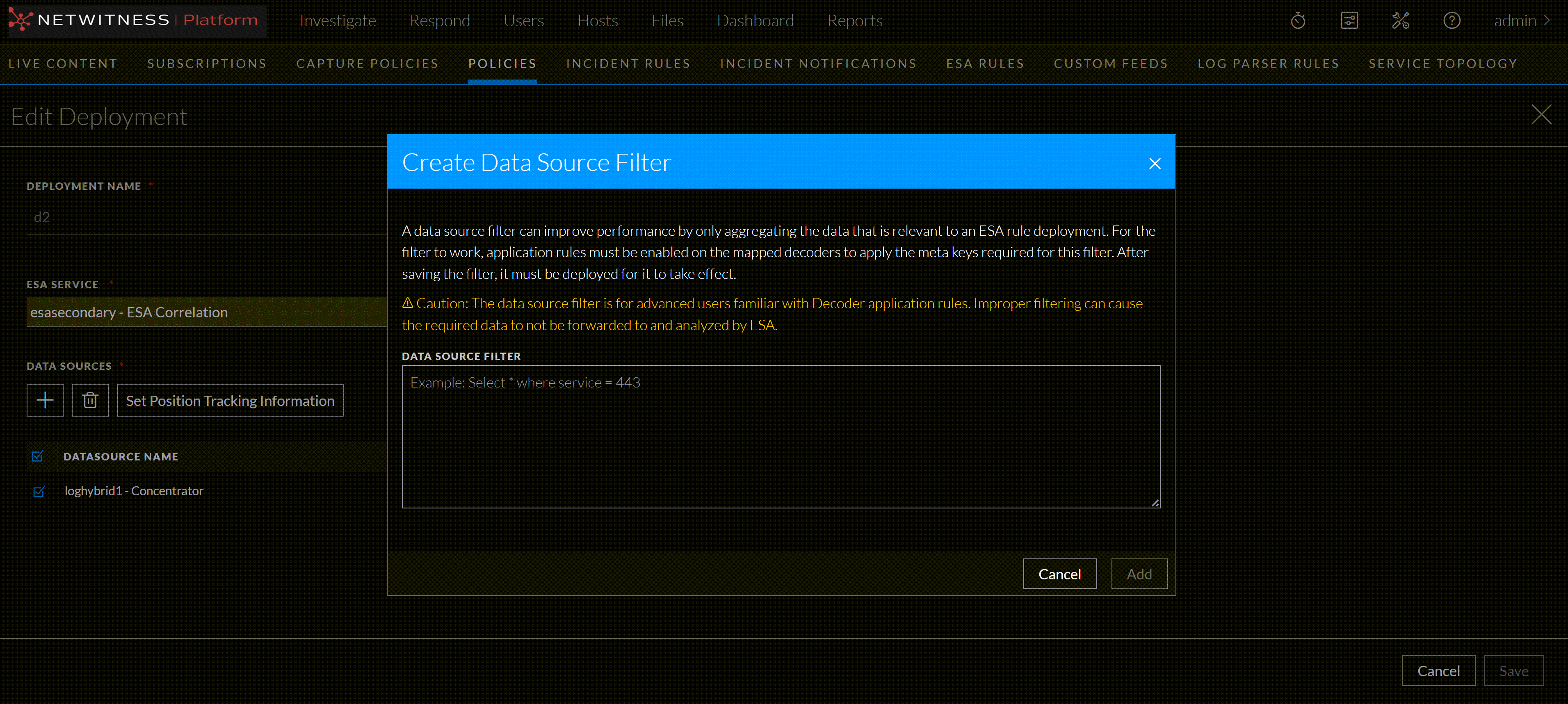Collapse the Edit Deployment panel with X
Viewport: 1568px width, 704px height.
(1543, 114)
